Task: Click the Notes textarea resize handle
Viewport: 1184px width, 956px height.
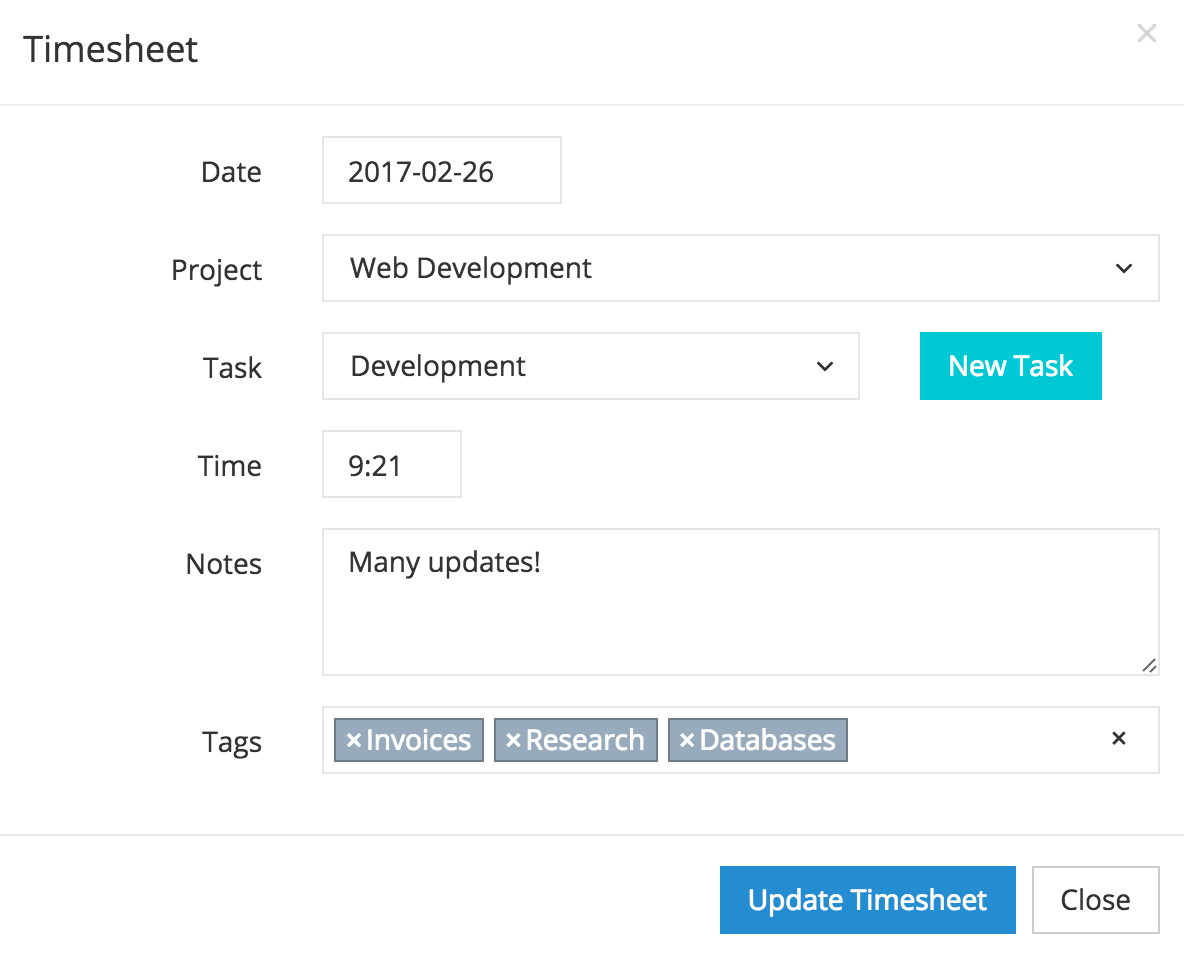Action: [x=1149, y=665]
